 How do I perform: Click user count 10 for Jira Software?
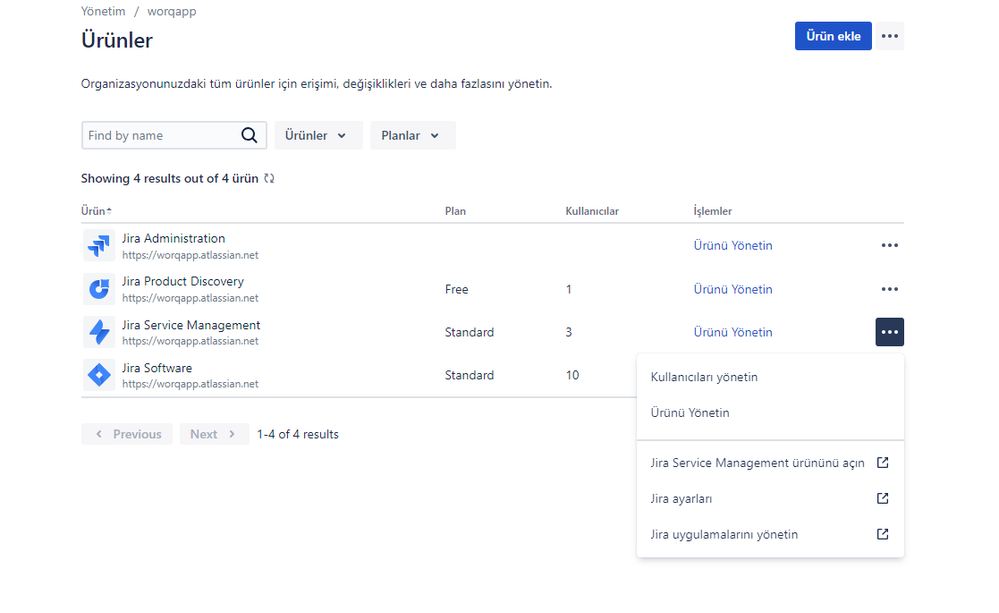(572, 375)
